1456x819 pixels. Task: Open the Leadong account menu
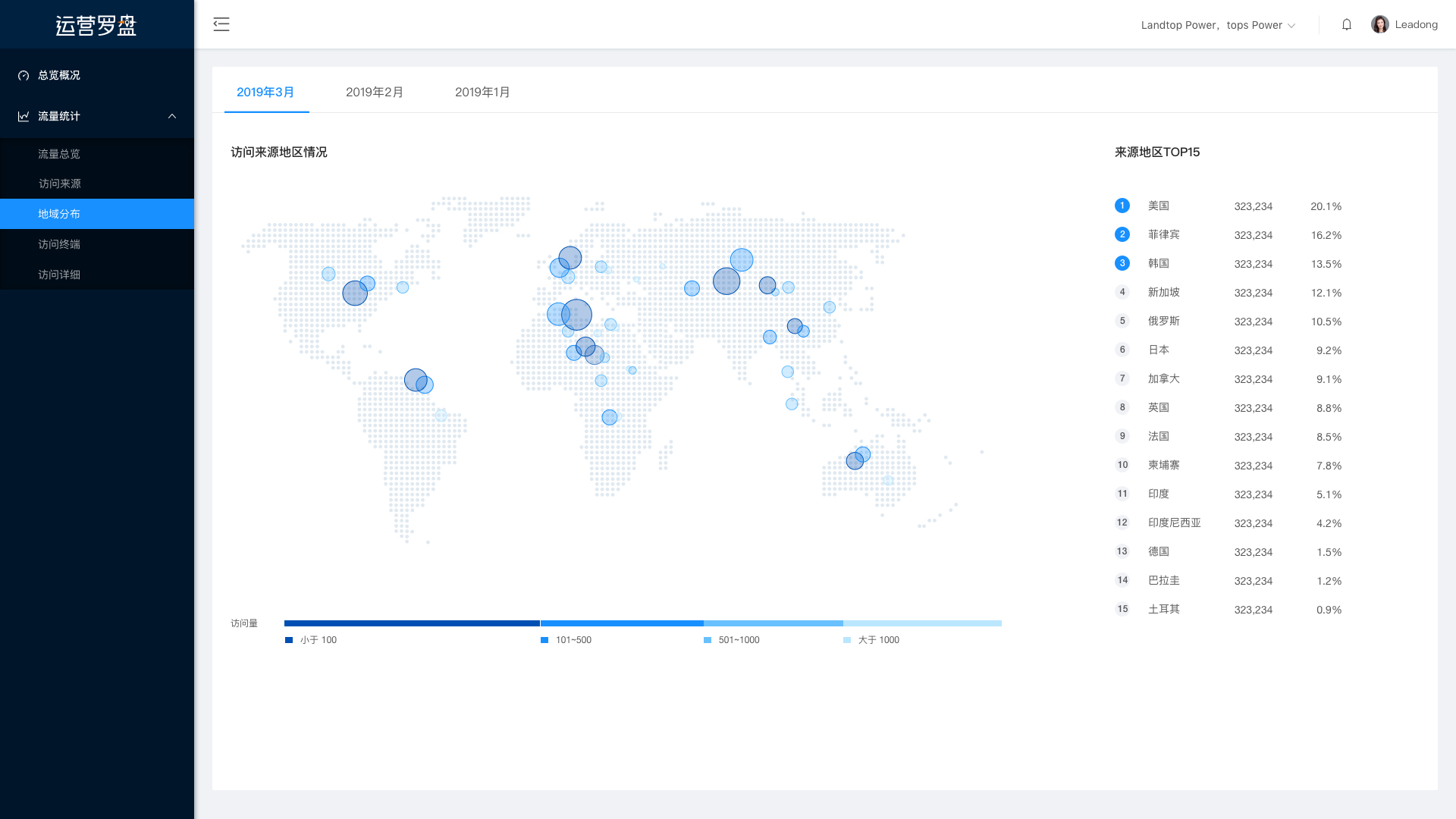1416,24
